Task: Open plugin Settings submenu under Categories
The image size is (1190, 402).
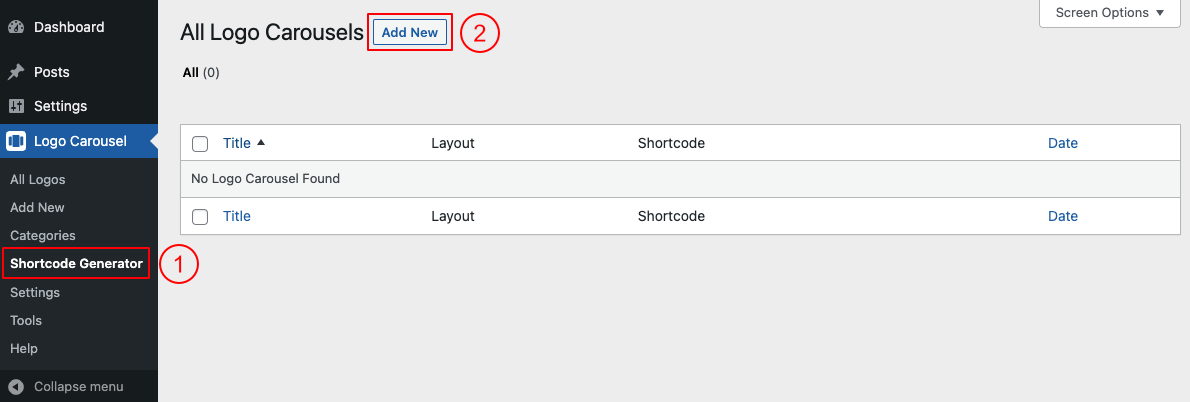Action: 35,293
